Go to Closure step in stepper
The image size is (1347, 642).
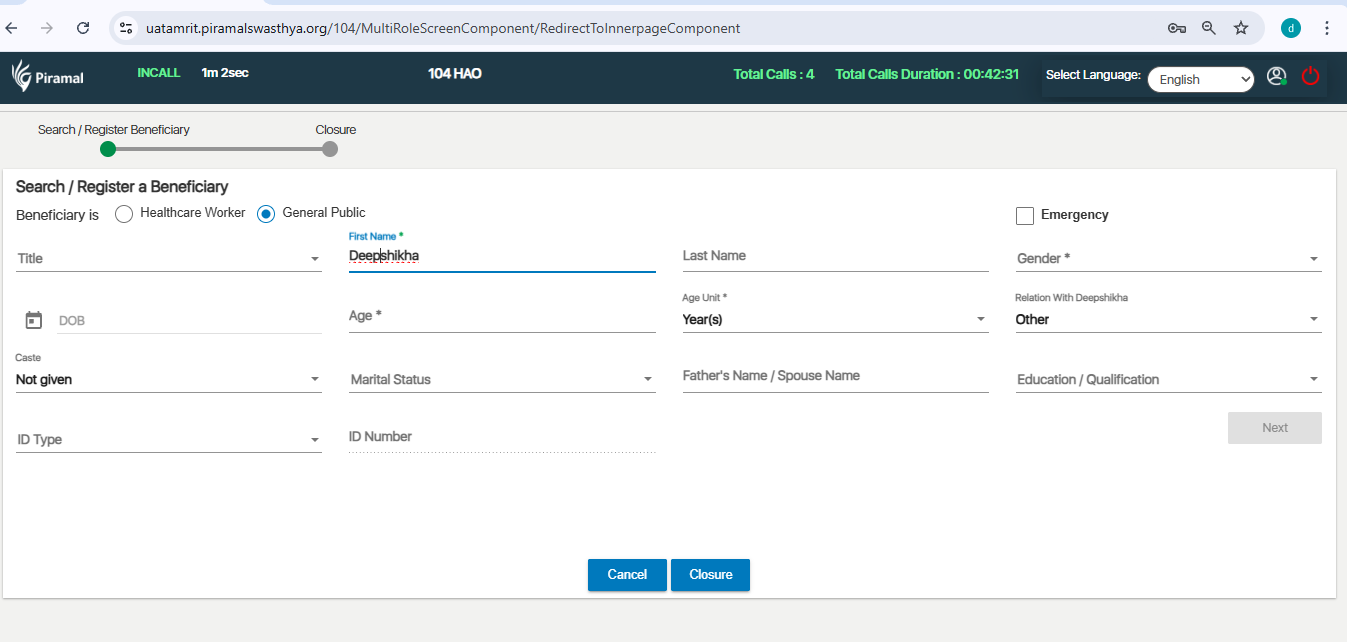click(330, 149)
